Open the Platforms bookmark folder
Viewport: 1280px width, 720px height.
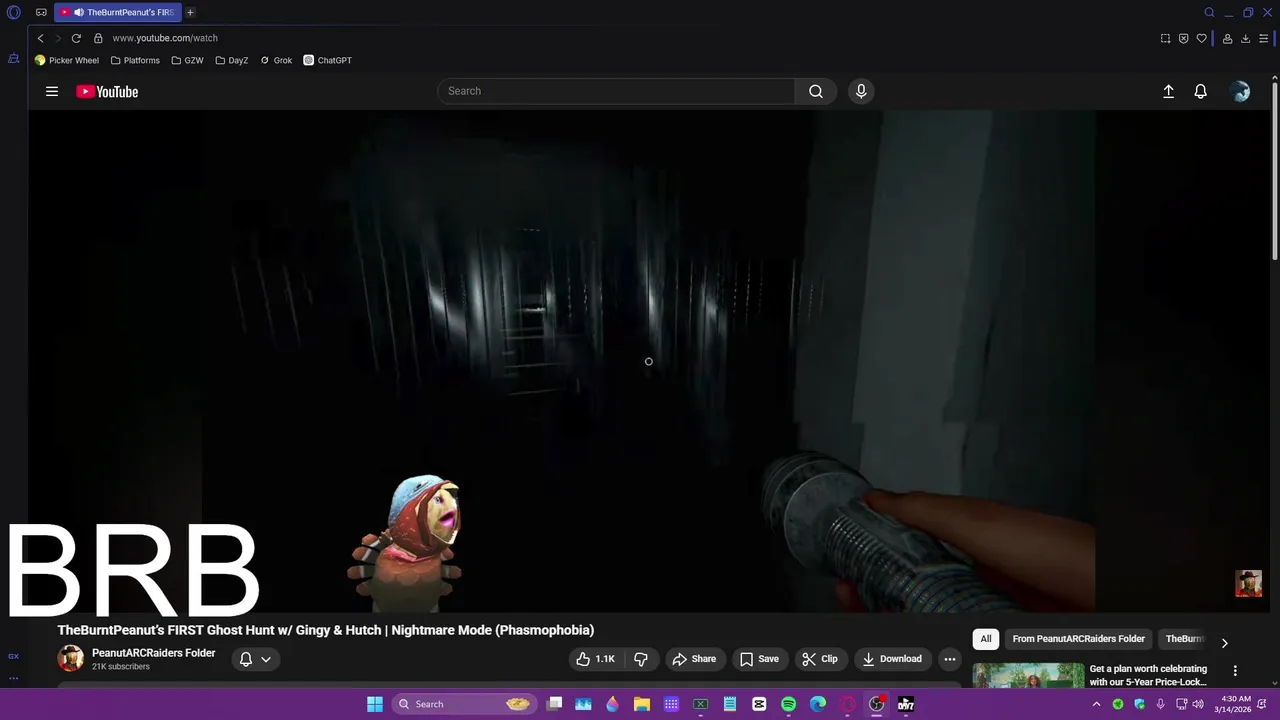pos(135,60)
